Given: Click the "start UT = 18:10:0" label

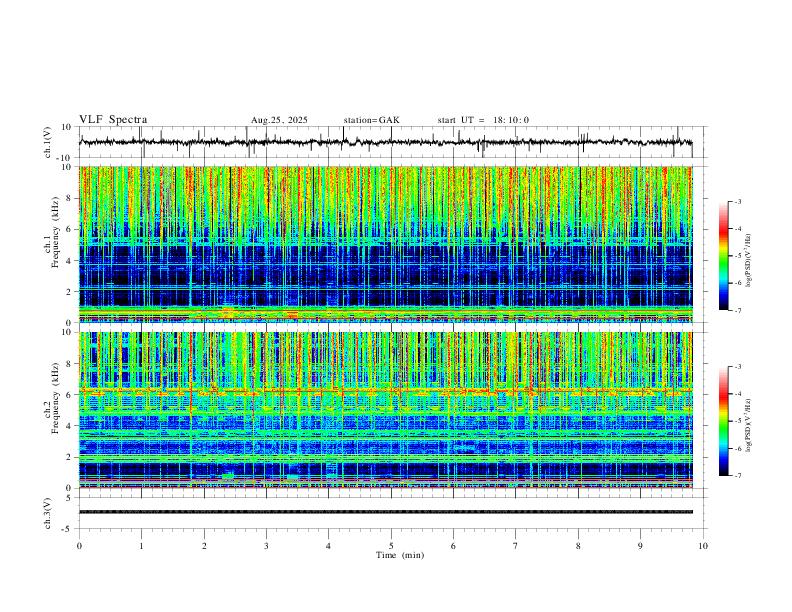Looking at the screenshot, I should [483, 120].
